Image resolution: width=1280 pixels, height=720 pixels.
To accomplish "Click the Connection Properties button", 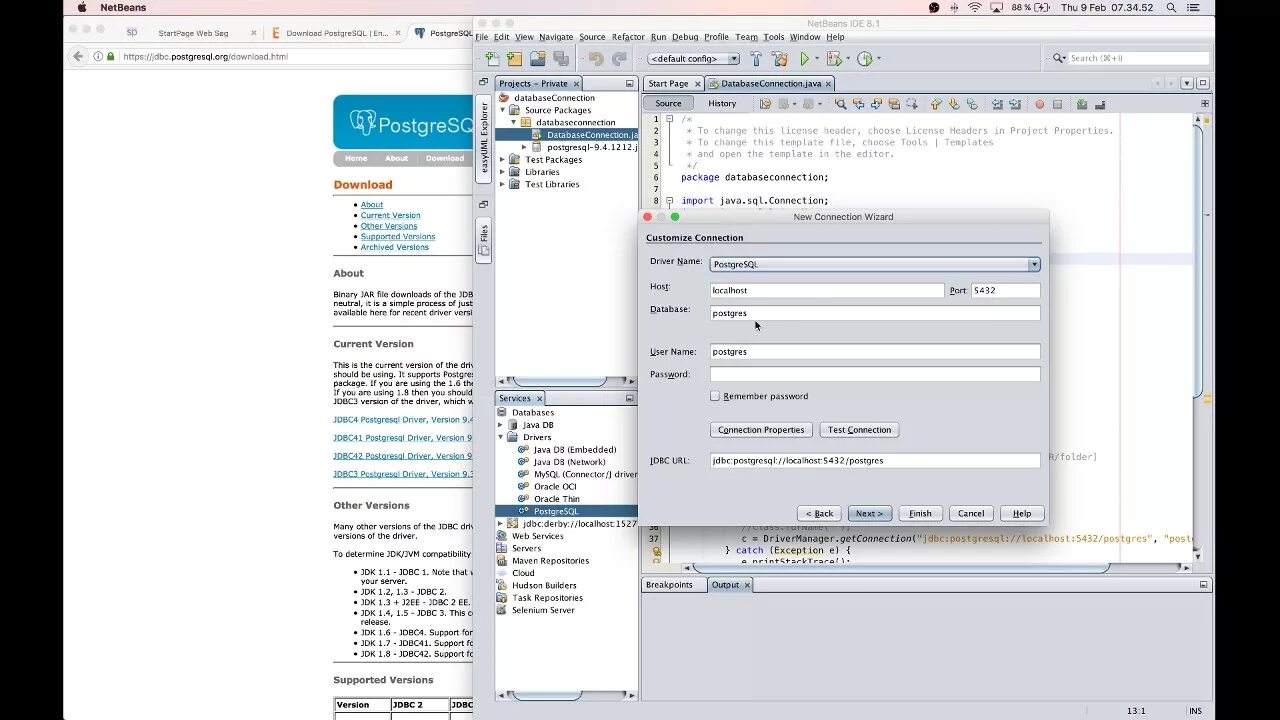I will [761, 430].
